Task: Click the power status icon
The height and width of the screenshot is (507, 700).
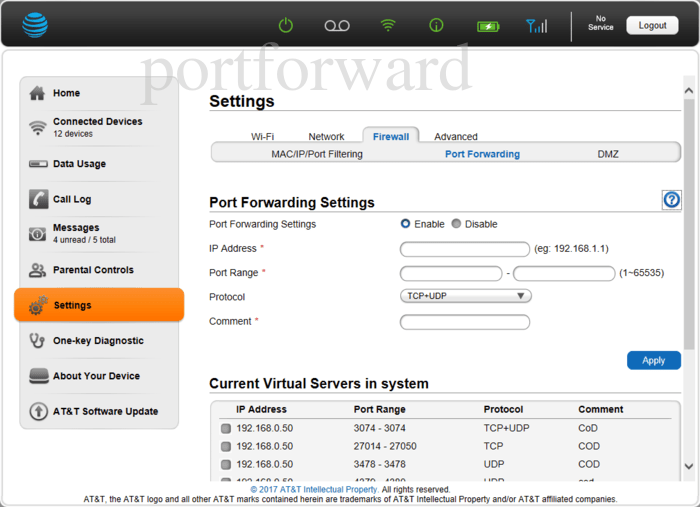Action: pyautogui.click(x=286, y=25)
